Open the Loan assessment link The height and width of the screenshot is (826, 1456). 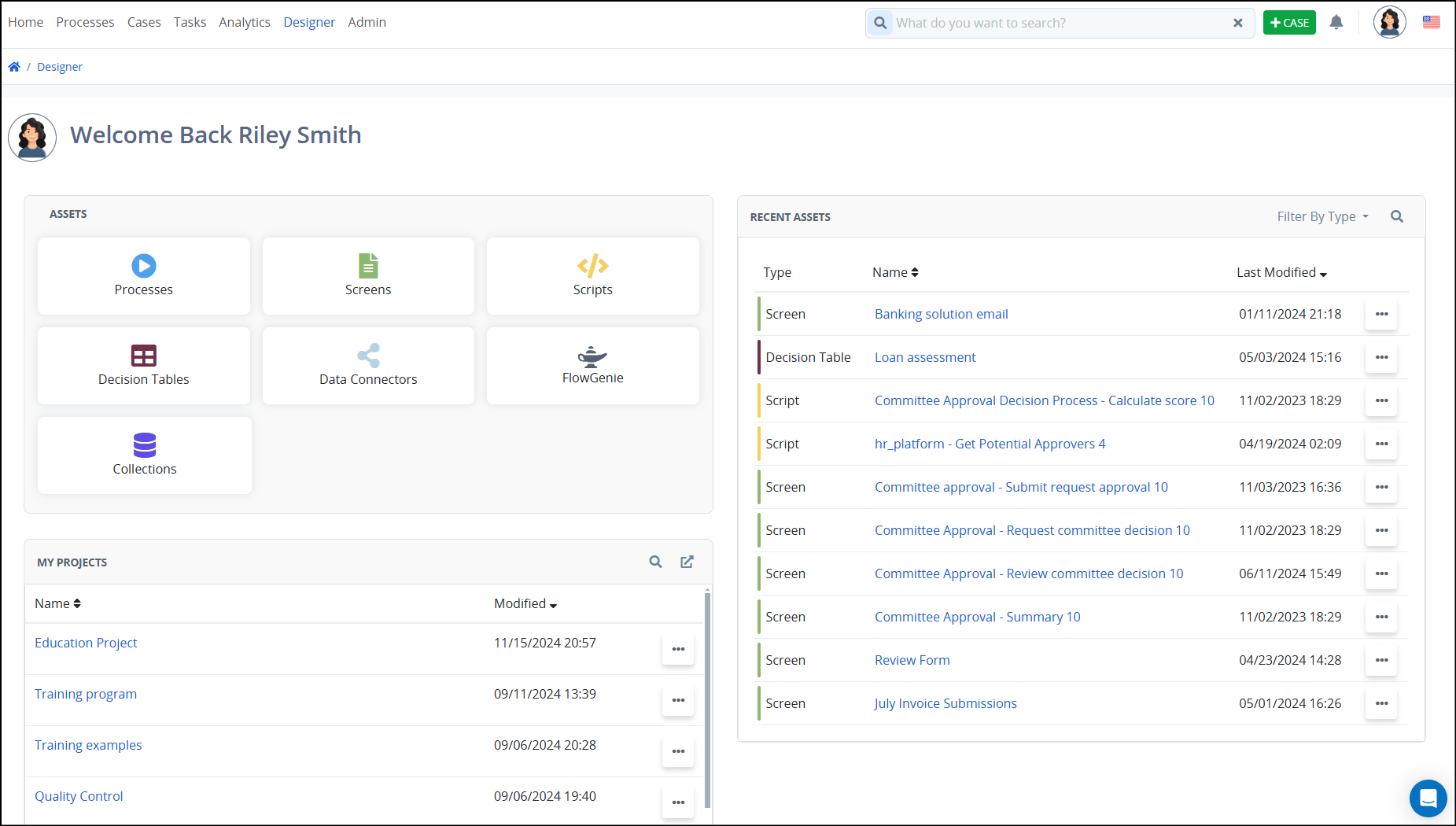click(925, 357)
